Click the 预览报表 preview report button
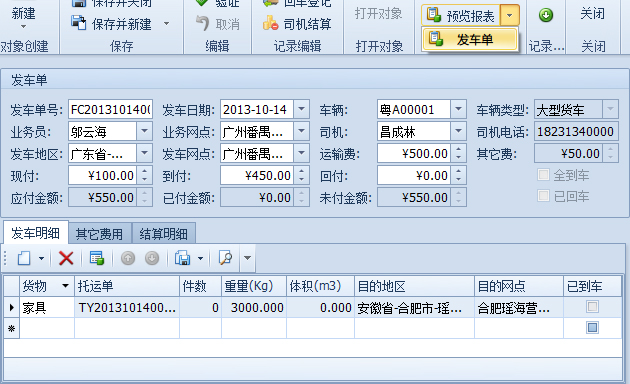 [x=461, y=15]
